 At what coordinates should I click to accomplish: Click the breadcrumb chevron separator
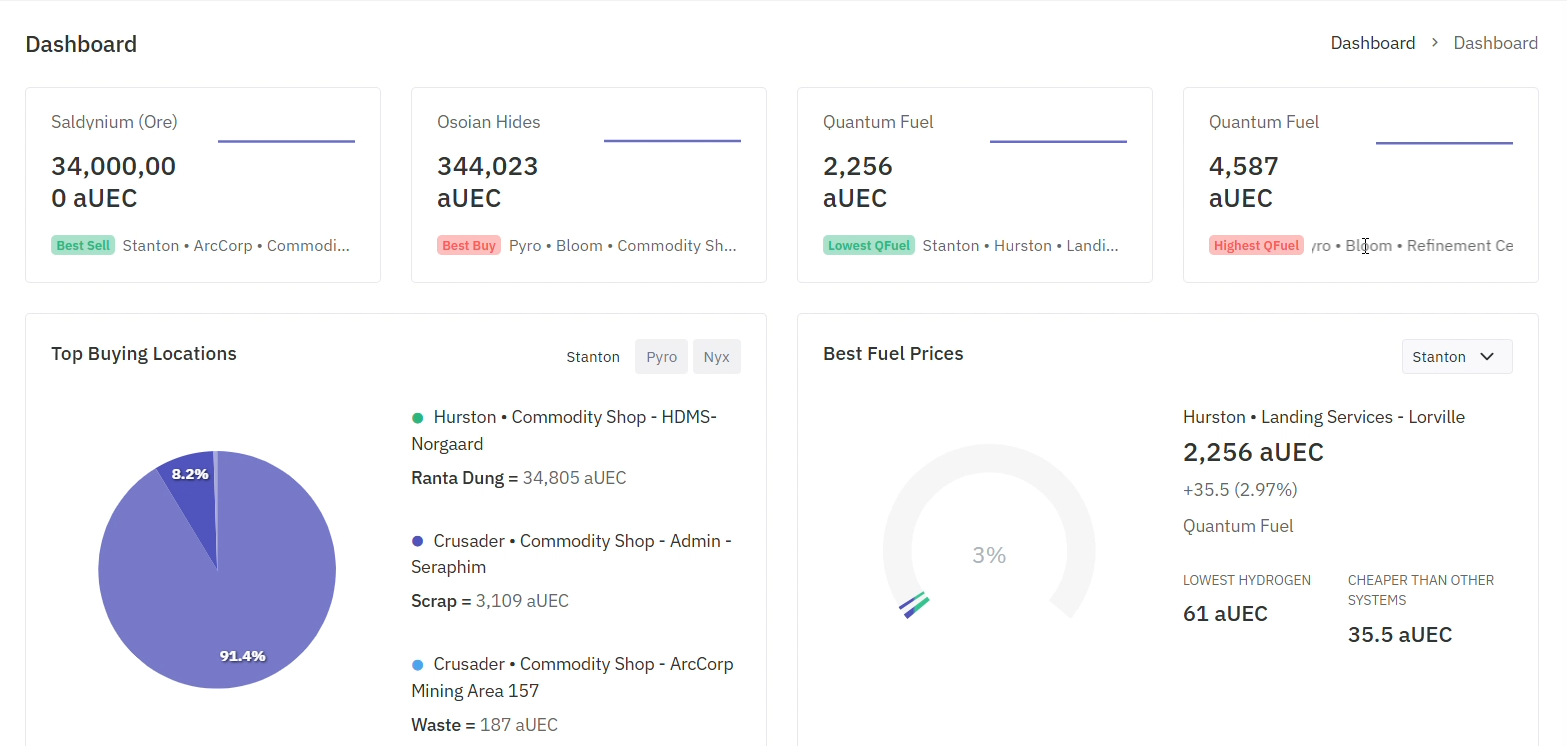pos(1434,43)
